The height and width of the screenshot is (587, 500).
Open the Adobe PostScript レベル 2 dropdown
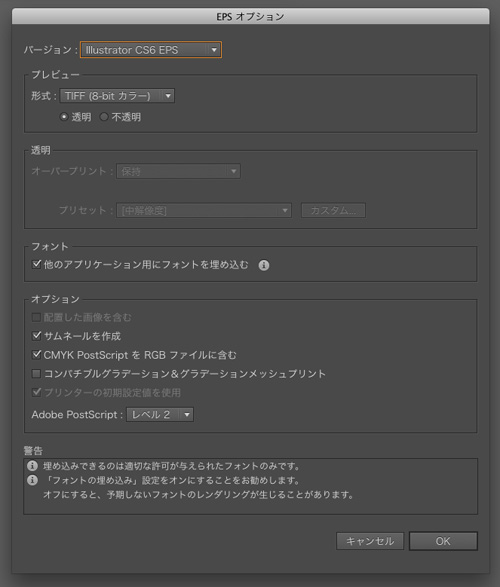[160, 414]
